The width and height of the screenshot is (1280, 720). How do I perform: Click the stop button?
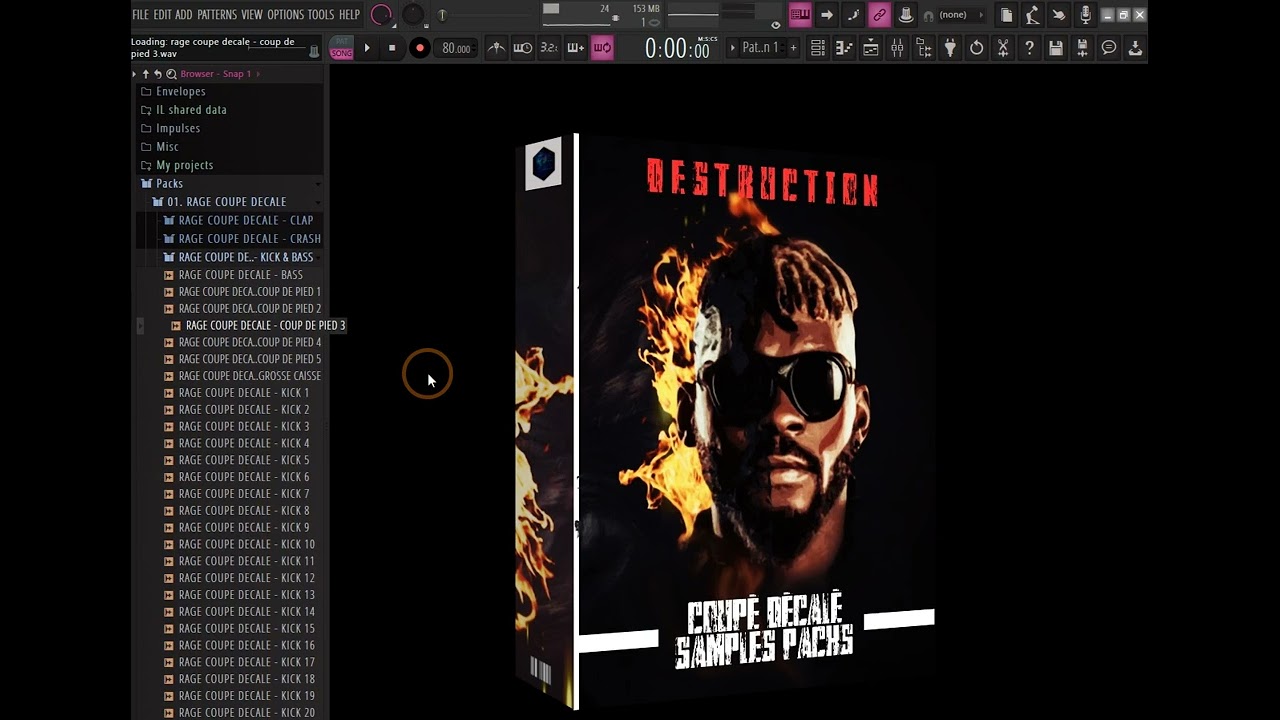click(392, 48)
